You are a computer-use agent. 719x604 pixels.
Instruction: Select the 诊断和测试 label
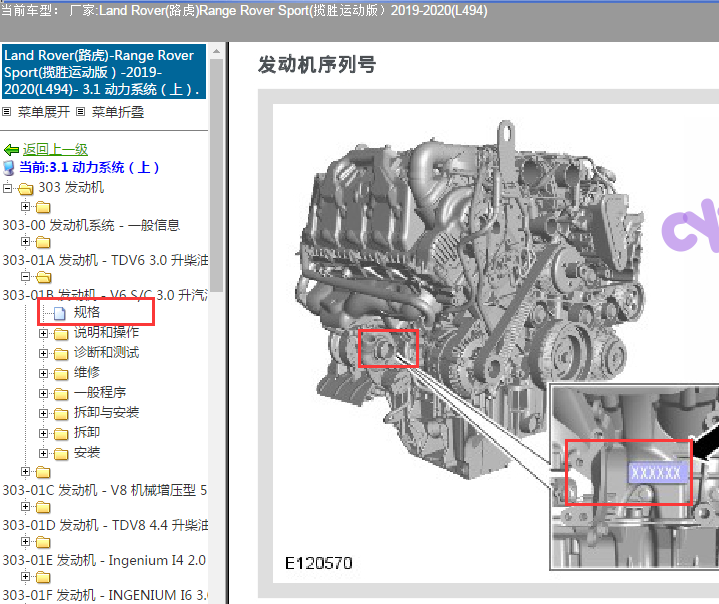[106, 353]
